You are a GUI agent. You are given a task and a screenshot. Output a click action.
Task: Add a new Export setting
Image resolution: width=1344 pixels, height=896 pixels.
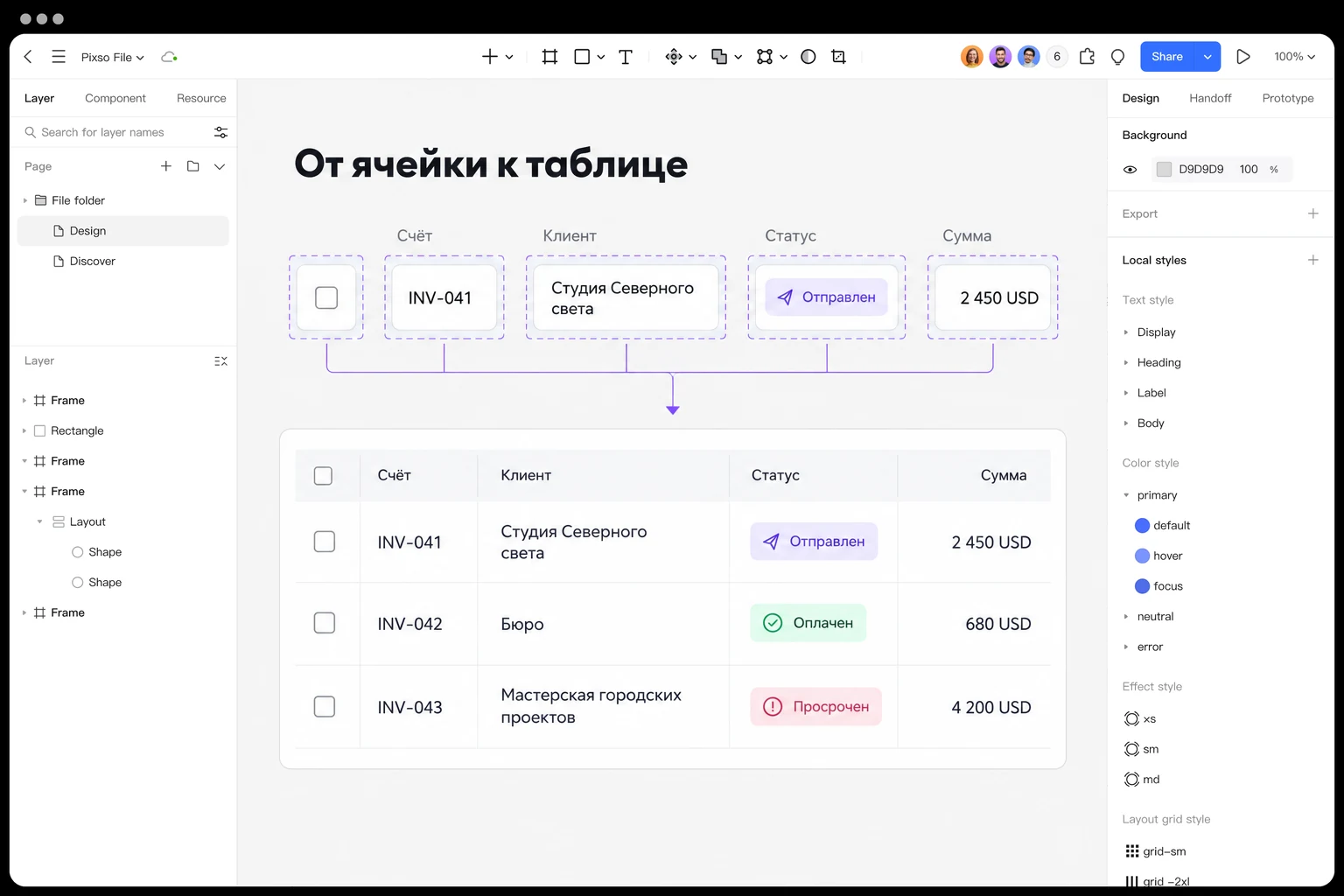(x=1312, y=213)
